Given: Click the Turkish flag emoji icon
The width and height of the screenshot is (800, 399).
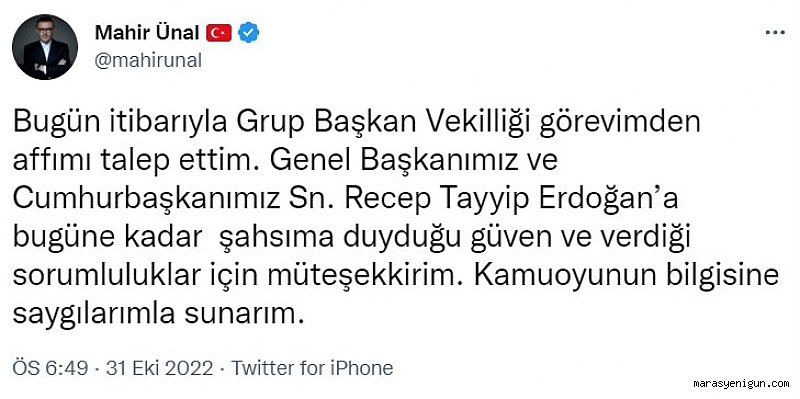Looking at the screenshot, I should 219,33.
